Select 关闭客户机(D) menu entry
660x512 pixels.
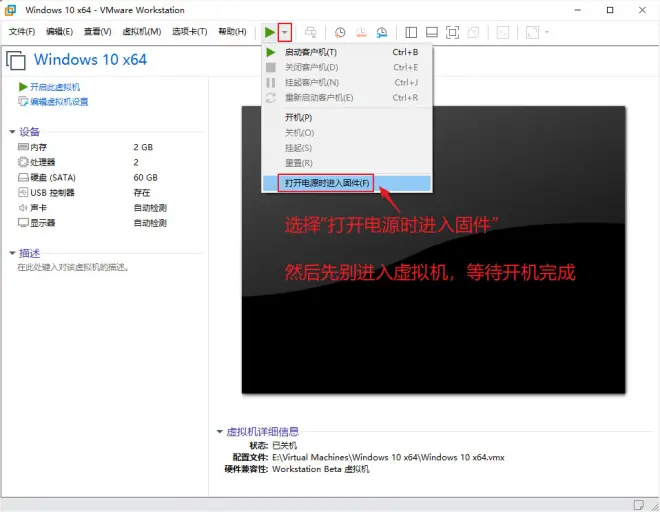click(x=347, y=67)
